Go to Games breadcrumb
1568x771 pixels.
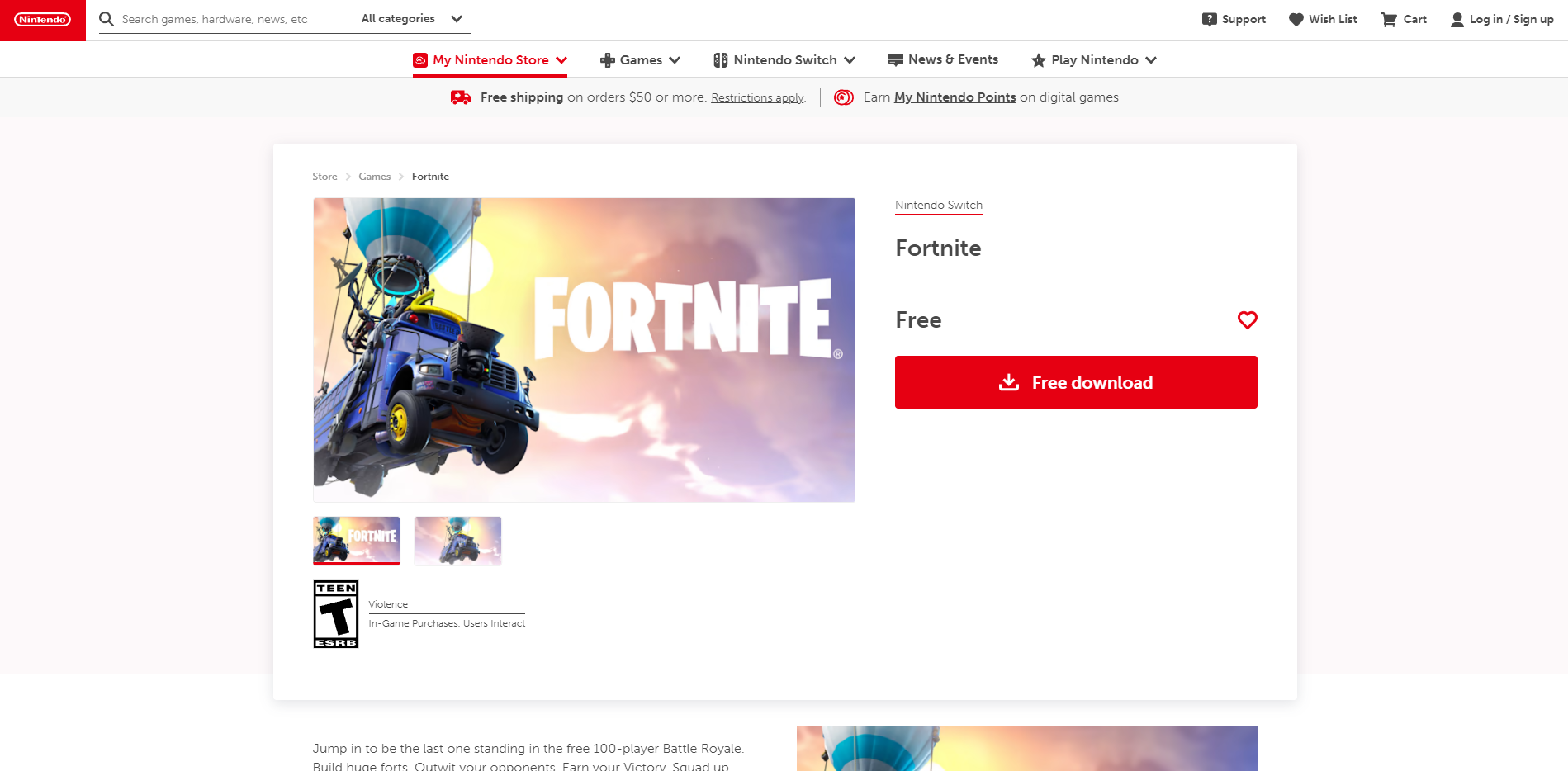(375, 177)
